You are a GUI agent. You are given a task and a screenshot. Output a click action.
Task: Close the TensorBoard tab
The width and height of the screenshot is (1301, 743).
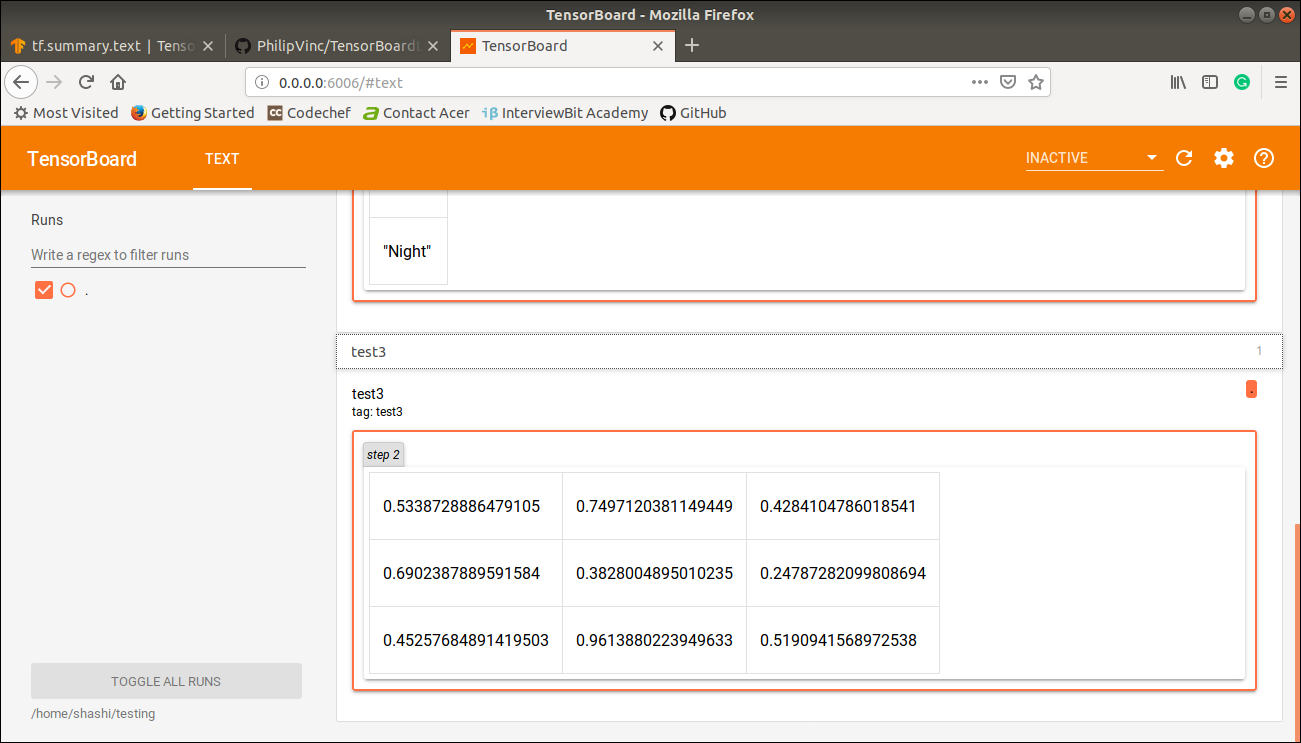(x=658, y=46)
